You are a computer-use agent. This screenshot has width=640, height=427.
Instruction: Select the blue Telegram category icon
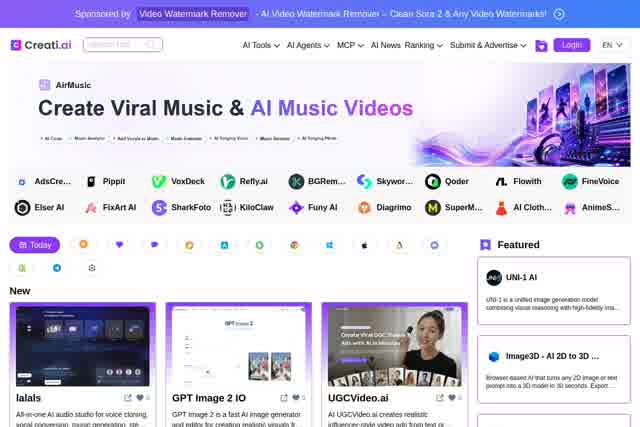pyautogui.click(x=57, y=268)
